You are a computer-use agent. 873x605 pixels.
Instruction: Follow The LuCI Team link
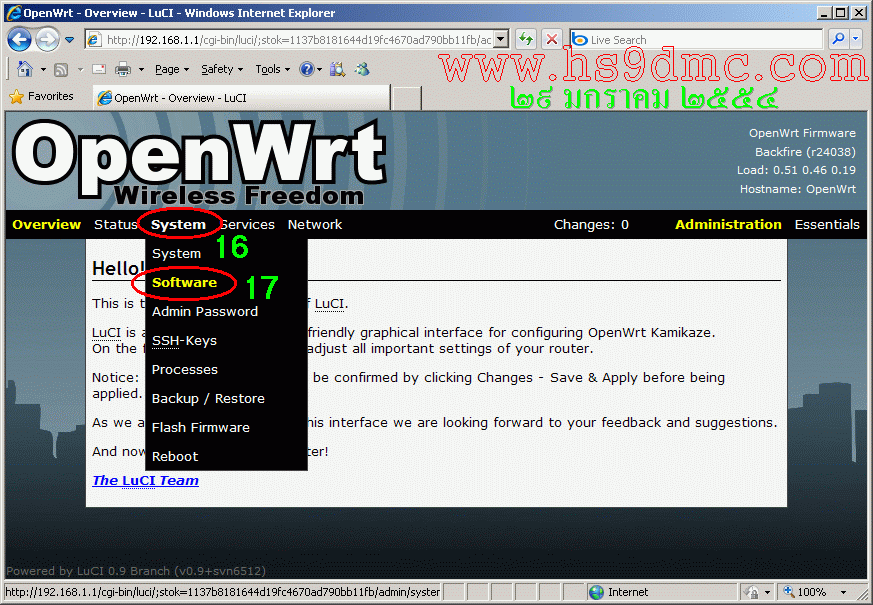145,480
